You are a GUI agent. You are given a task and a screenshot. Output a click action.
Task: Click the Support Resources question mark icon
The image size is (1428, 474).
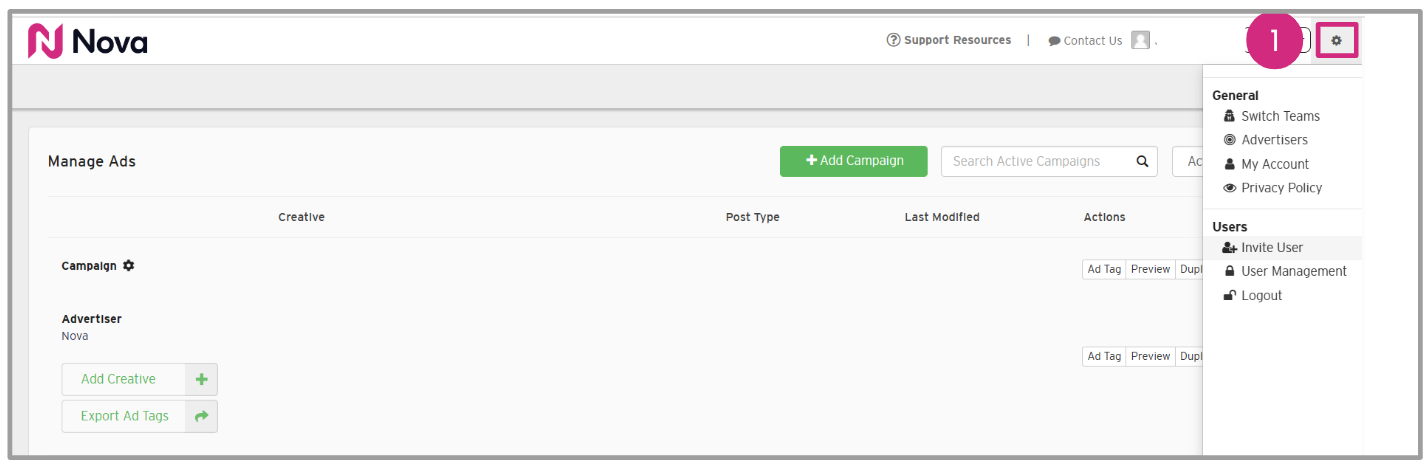pos(893,40)
